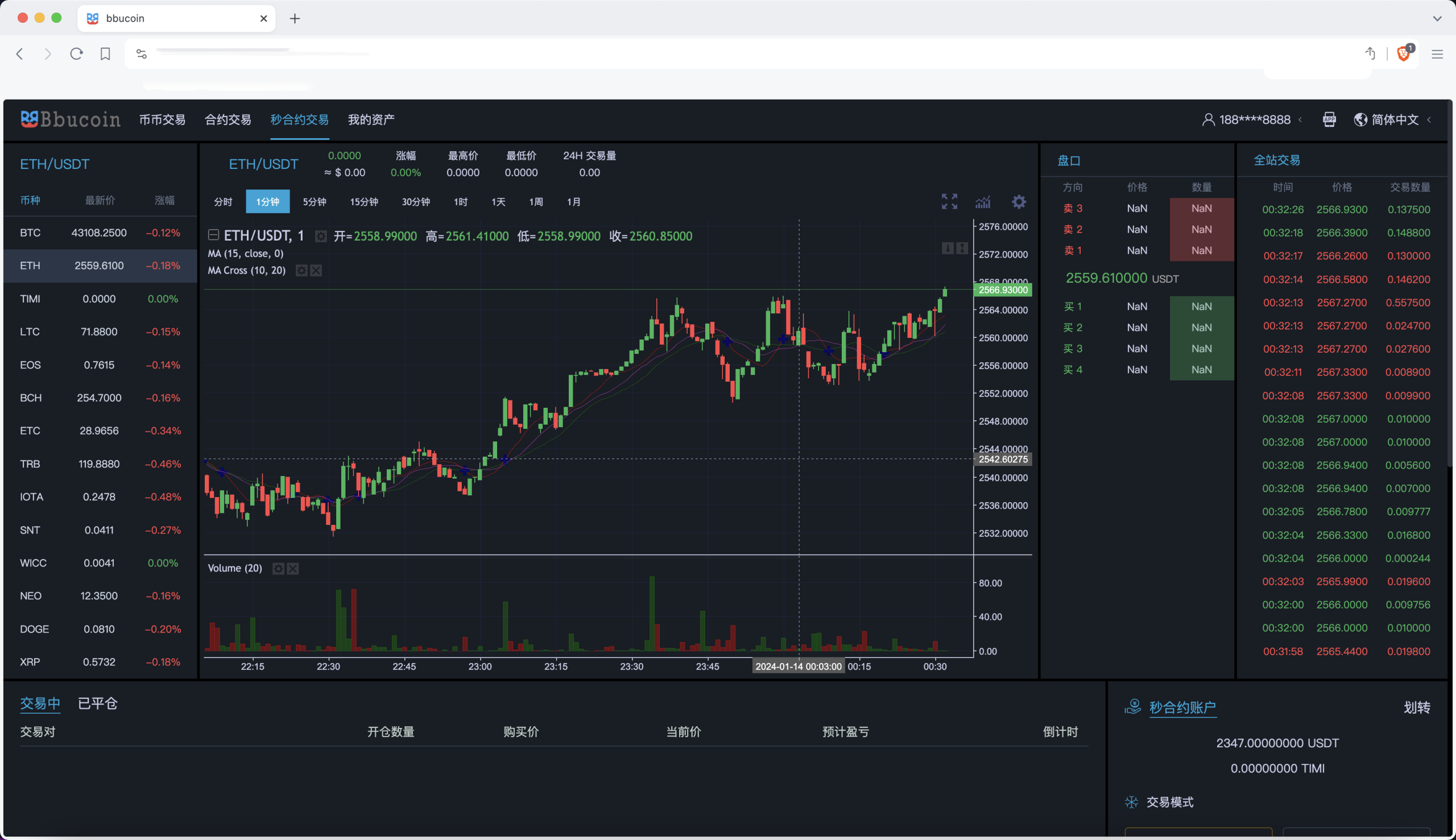Screen dimensions: 1456x840
Task: Click the 划转 transfer link
Action: (1416, 707)
